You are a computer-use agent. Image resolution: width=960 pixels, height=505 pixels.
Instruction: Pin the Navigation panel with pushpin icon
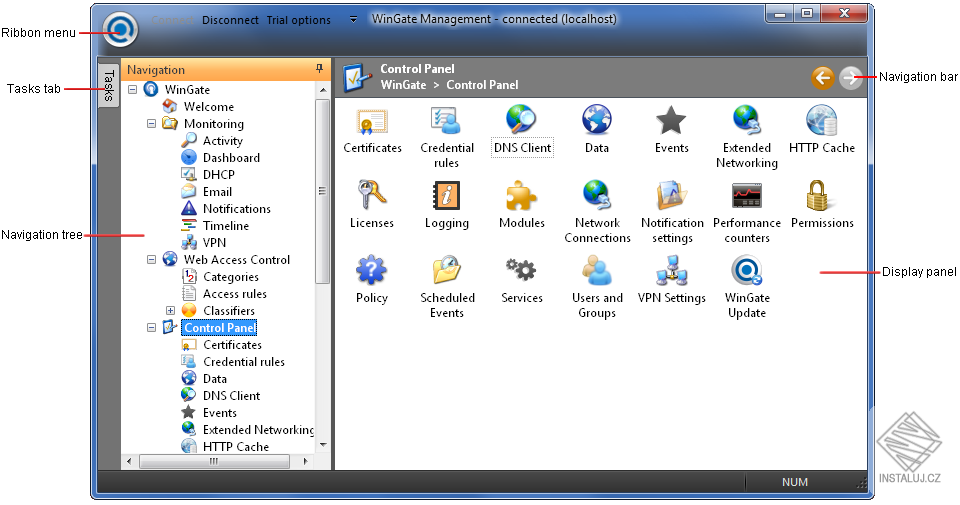(319, 69)
